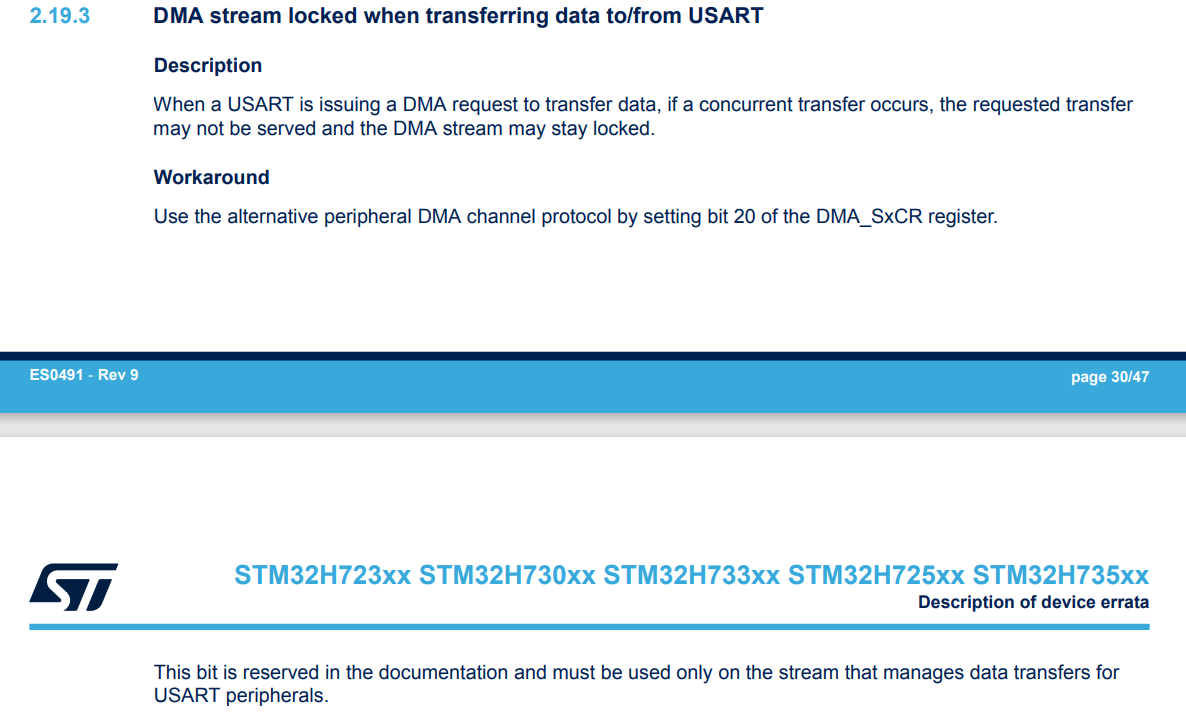Click "STM32H735xx" in the page header
1186x716 pixels.
click(x=1061, y=575)
